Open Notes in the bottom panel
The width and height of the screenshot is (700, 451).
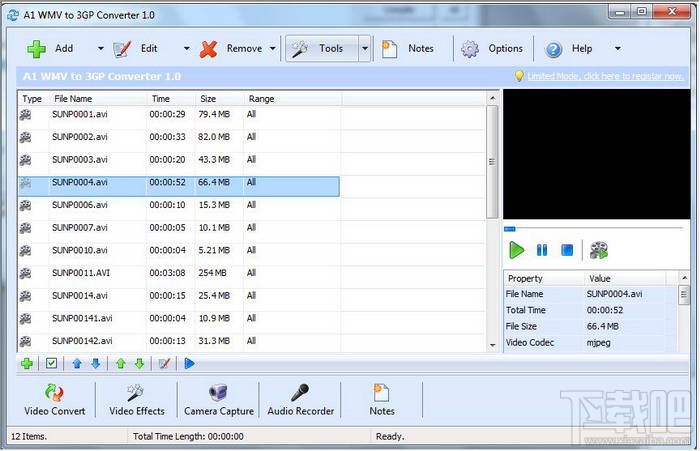[x=382, y=400]
